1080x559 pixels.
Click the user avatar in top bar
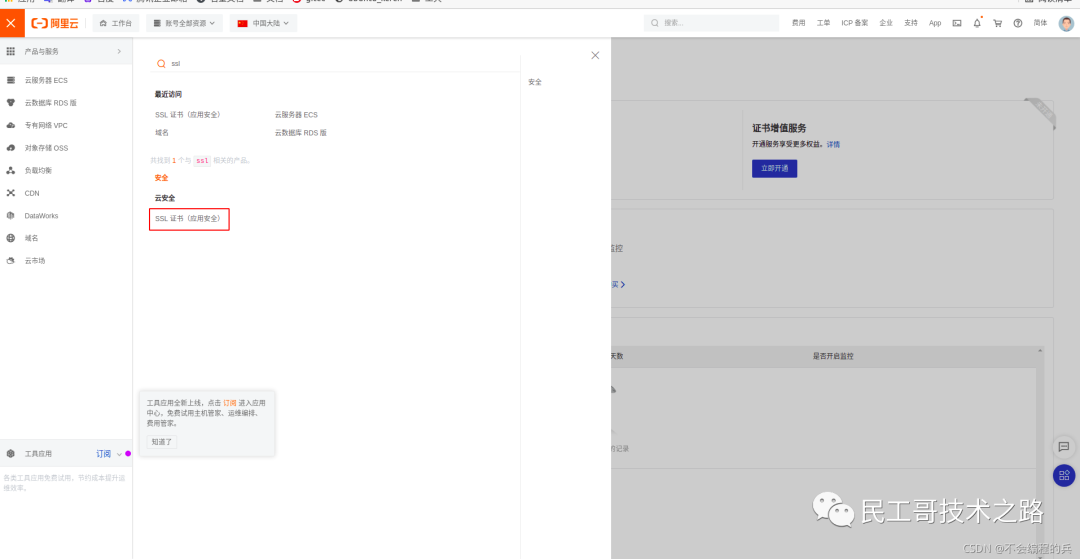click(1066, 23)
